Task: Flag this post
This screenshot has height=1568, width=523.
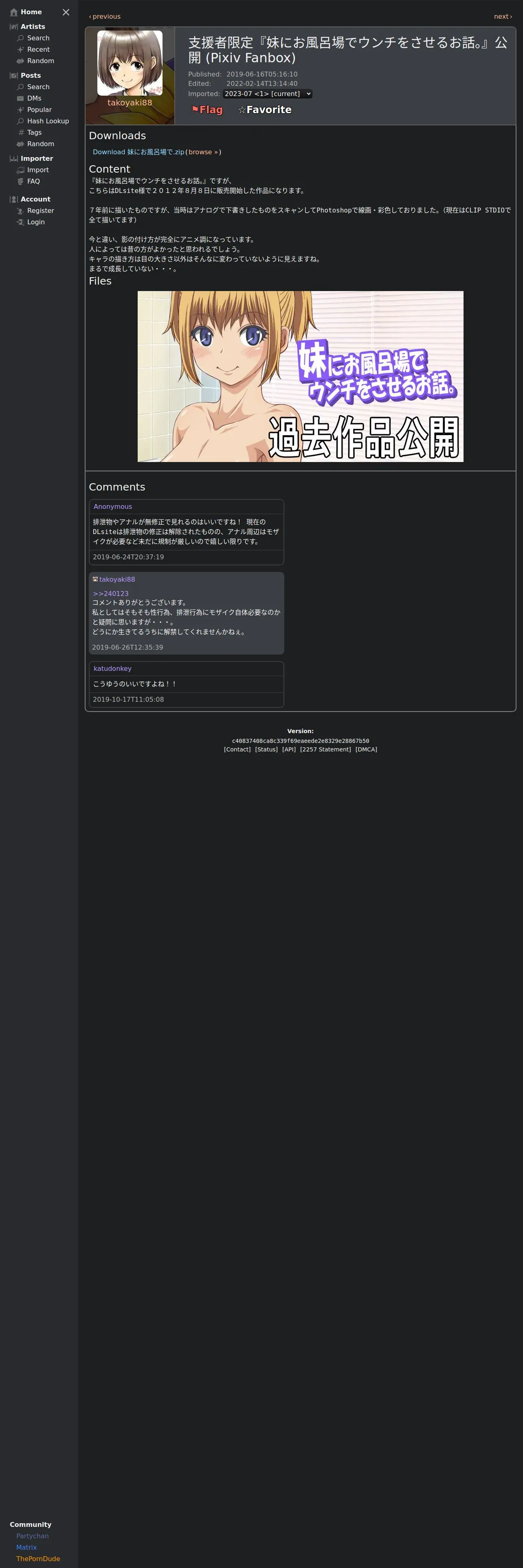Action: tap(207, 110)
